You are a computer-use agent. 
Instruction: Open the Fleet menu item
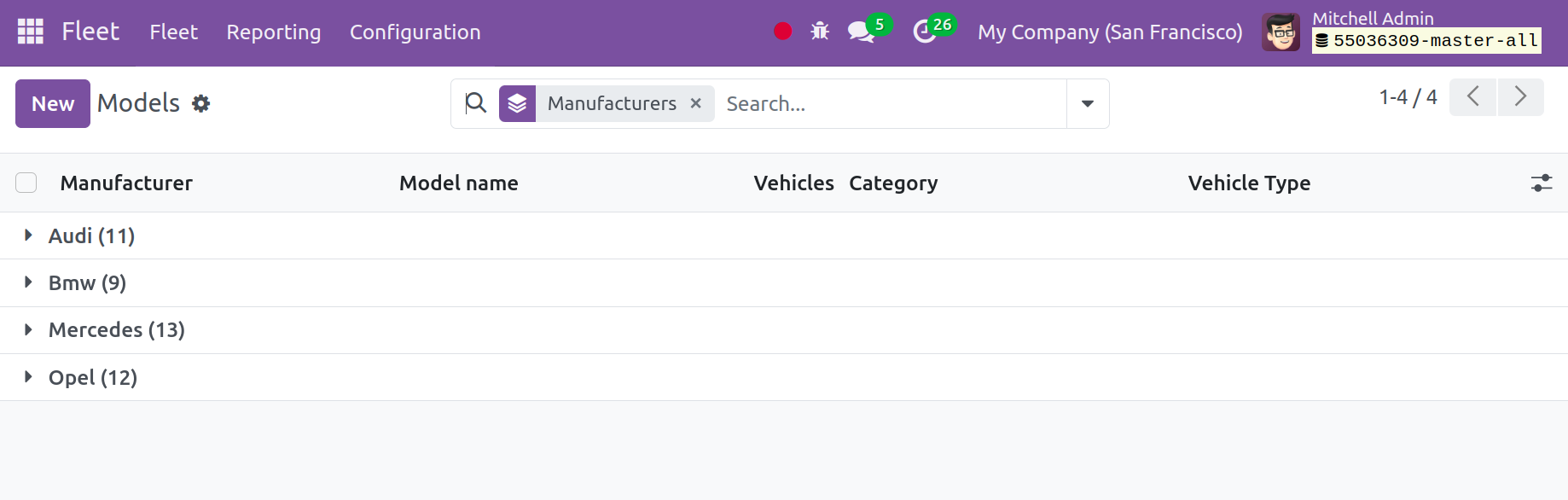tap(174, 32)
